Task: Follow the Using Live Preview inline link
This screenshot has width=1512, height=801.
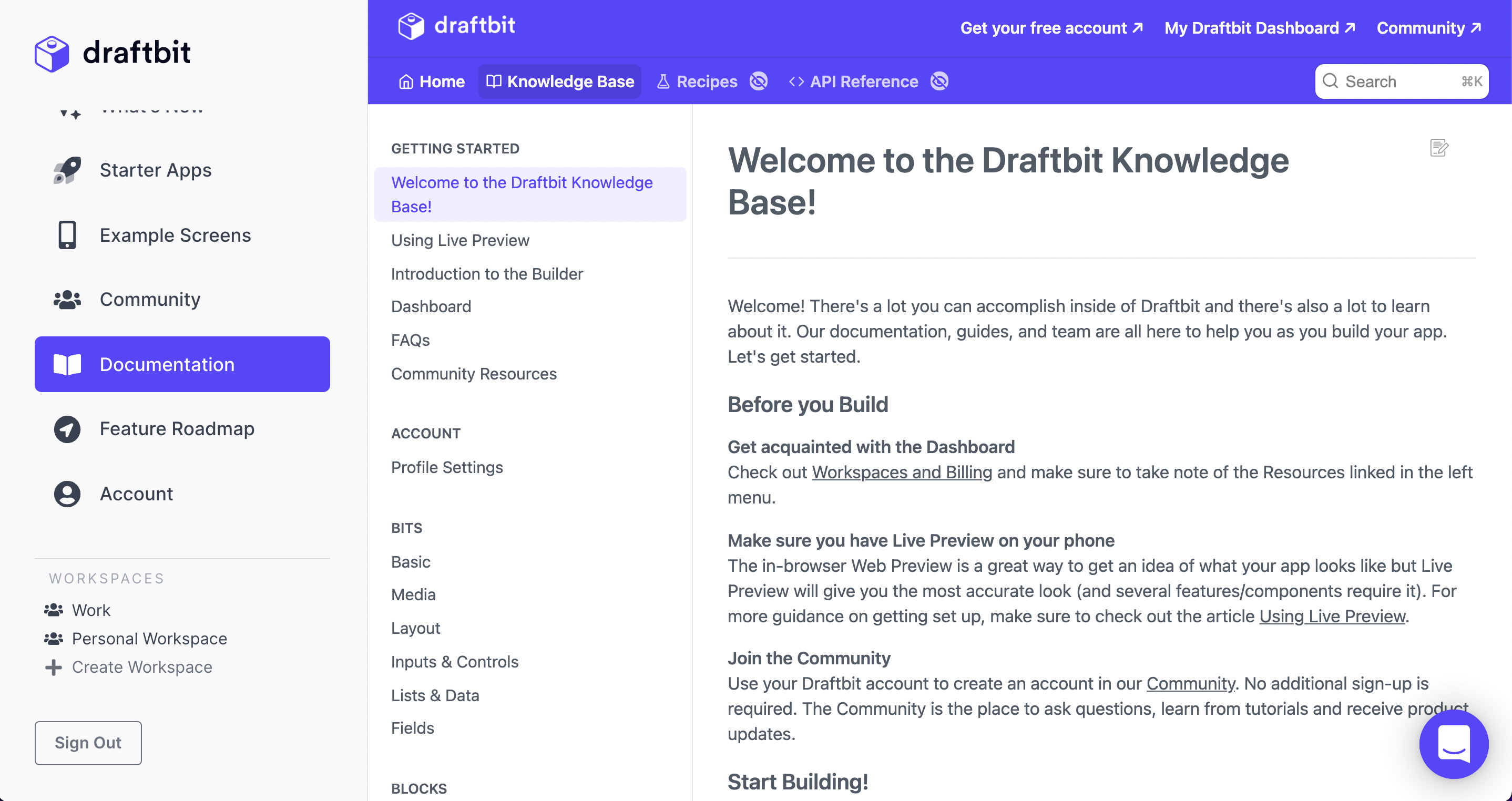Action: coord(1332,616)
